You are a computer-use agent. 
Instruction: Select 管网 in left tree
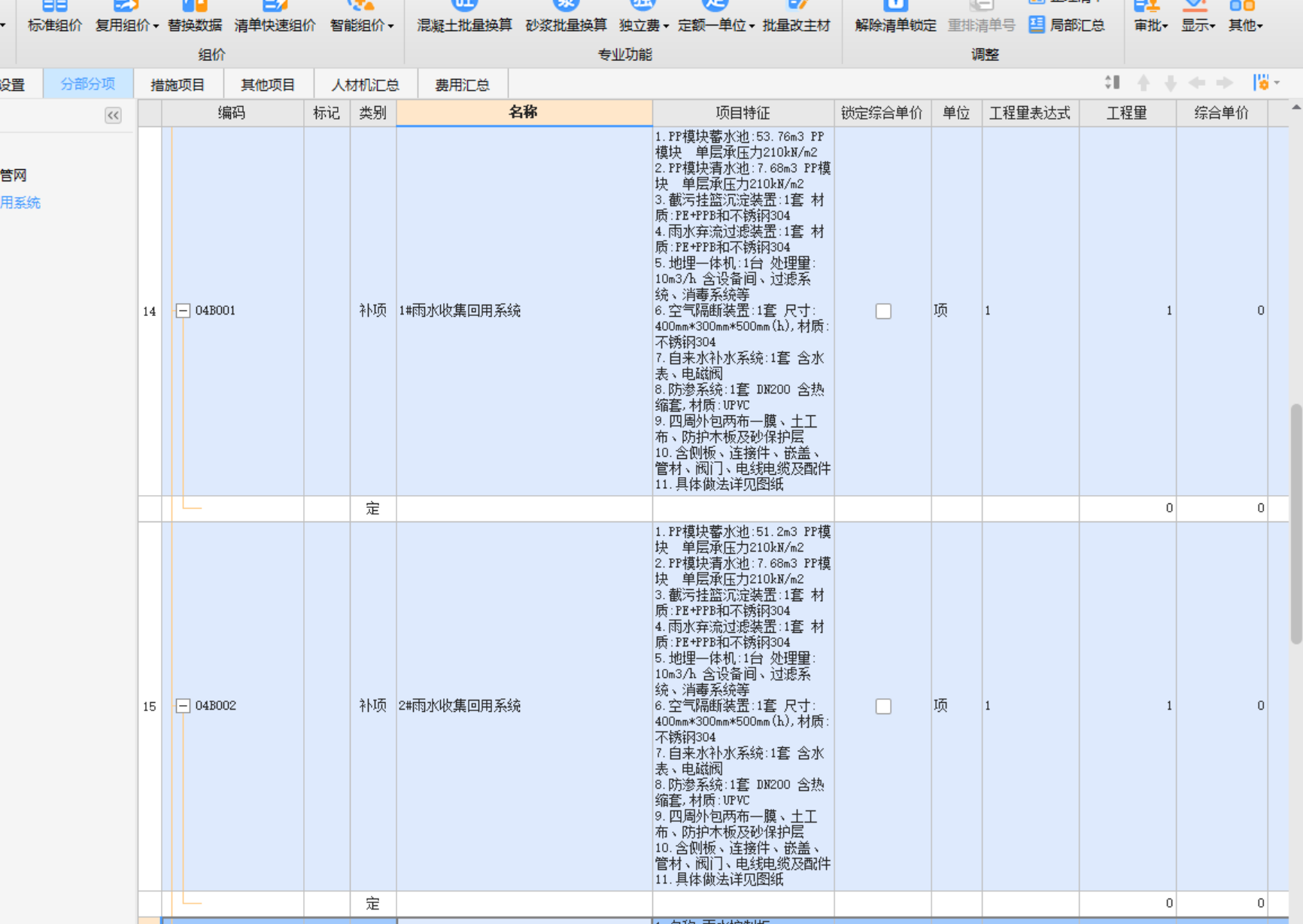(14, 175)
